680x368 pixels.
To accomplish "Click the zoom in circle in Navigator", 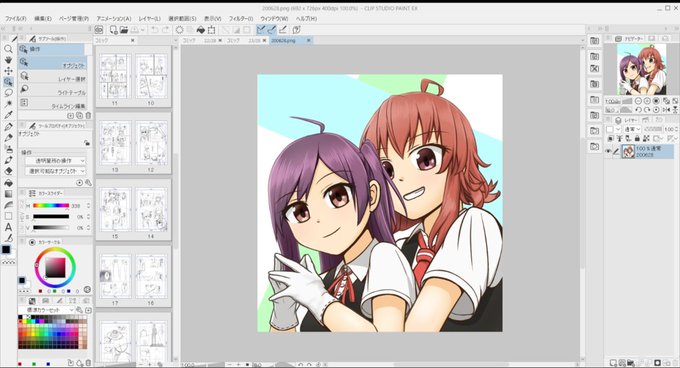I will [x=647, y=101].
